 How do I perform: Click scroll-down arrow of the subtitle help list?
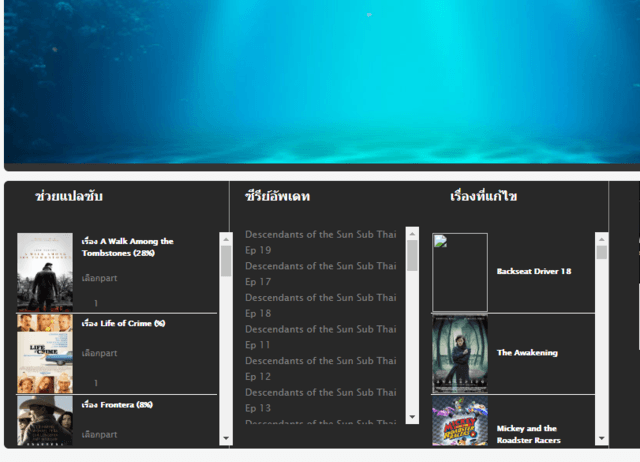tap(226, 438)
